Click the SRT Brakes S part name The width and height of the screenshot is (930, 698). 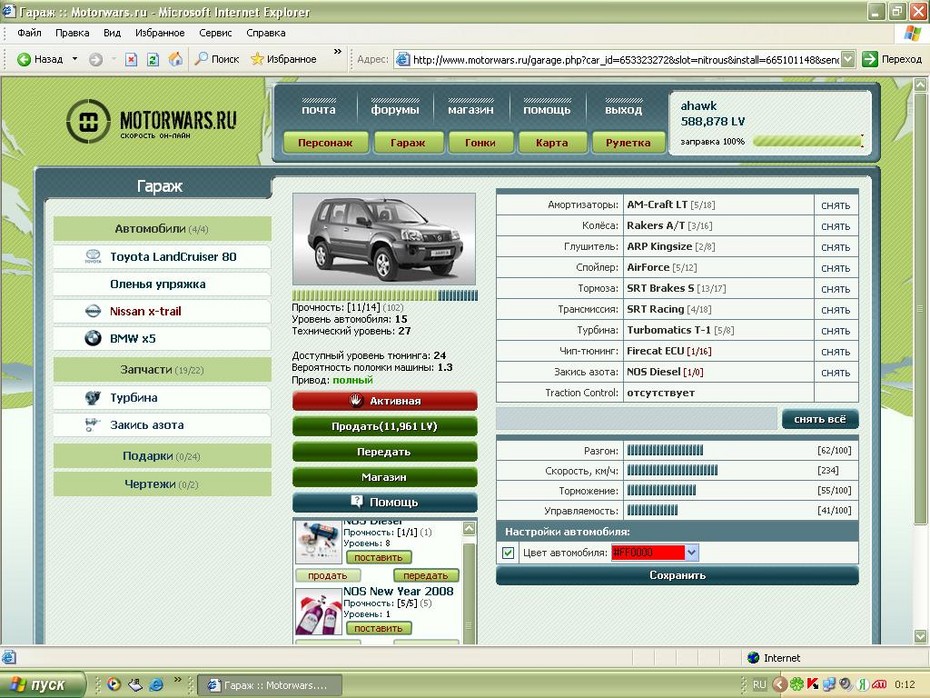click(660, 288)
